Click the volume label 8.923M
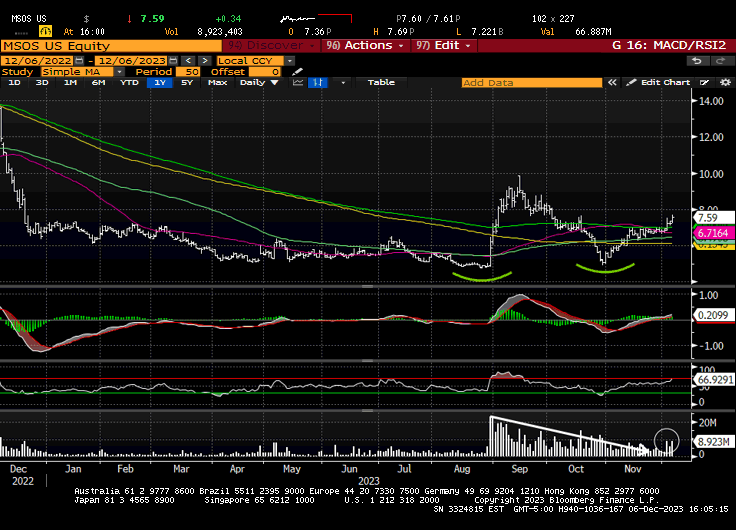Viewport: 736px width, 530px height. (x=713, y=442)
